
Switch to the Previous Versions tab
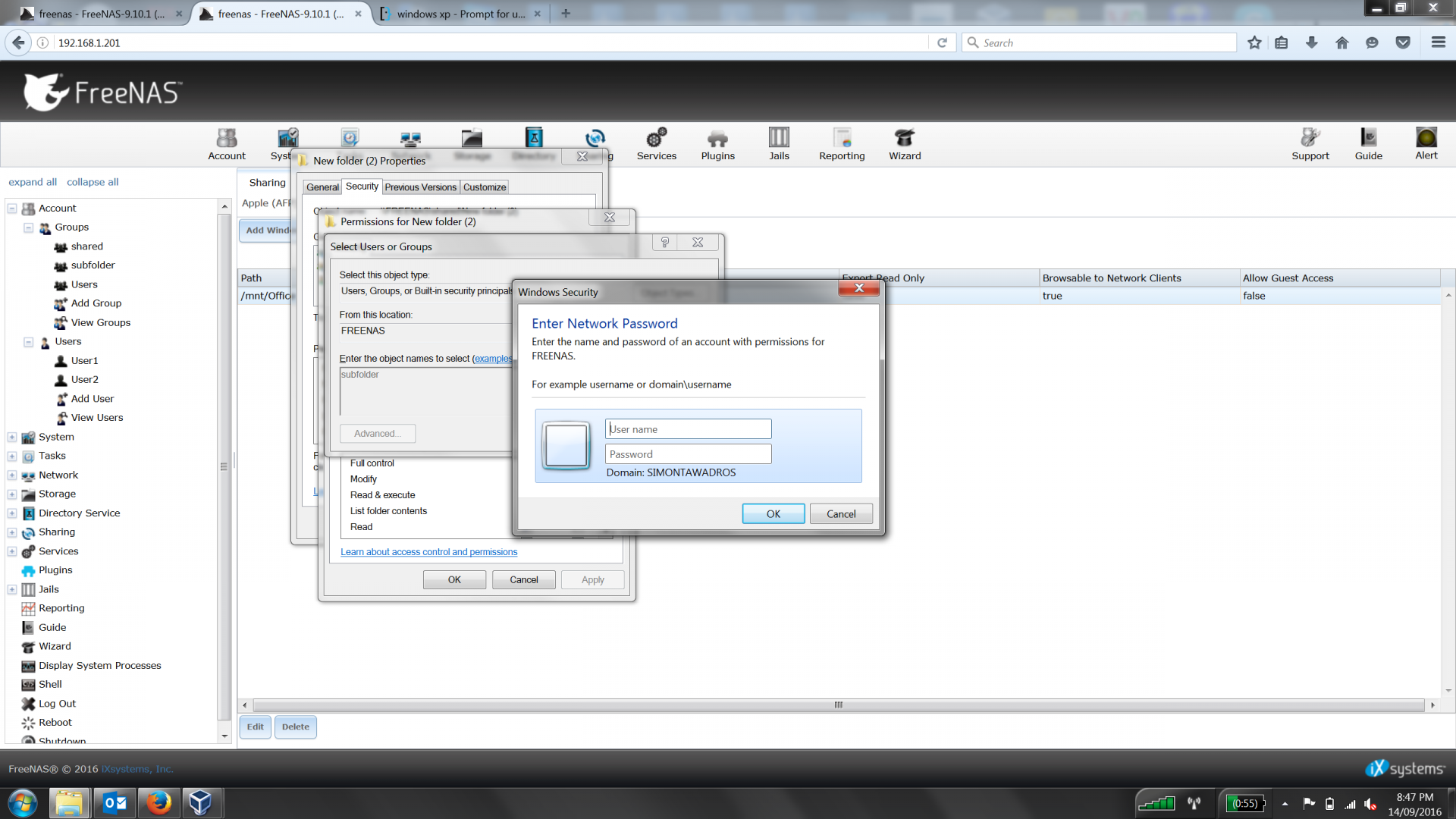point(420,187)
